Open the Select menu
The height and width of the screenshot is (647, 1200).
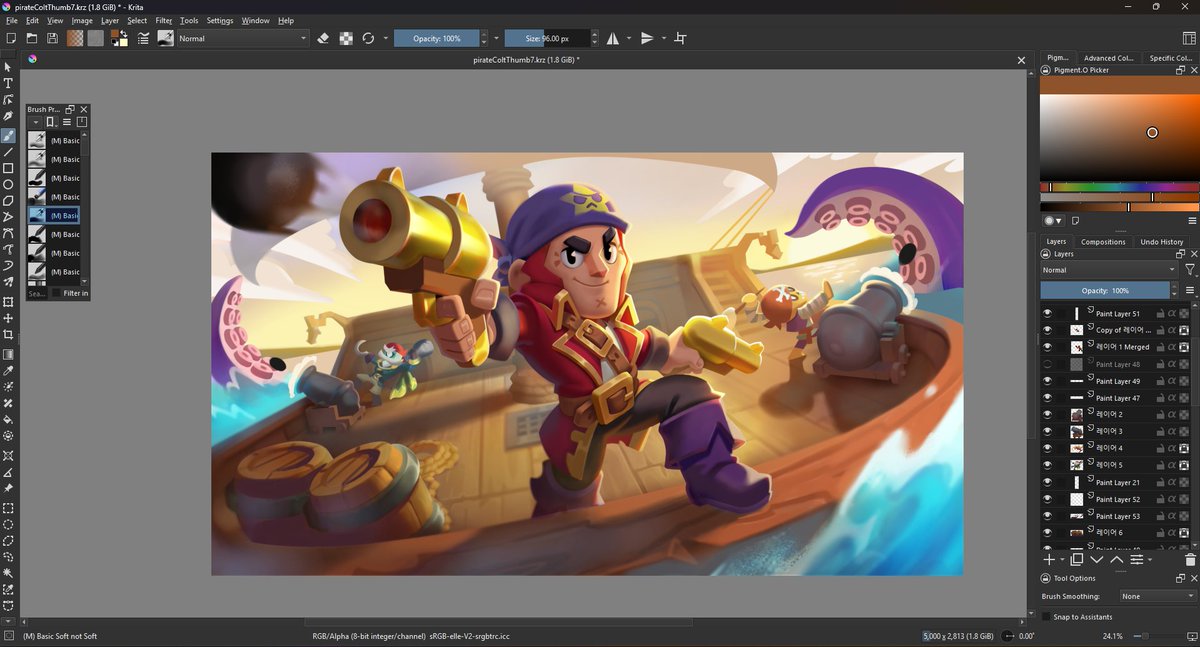[137, 20]
